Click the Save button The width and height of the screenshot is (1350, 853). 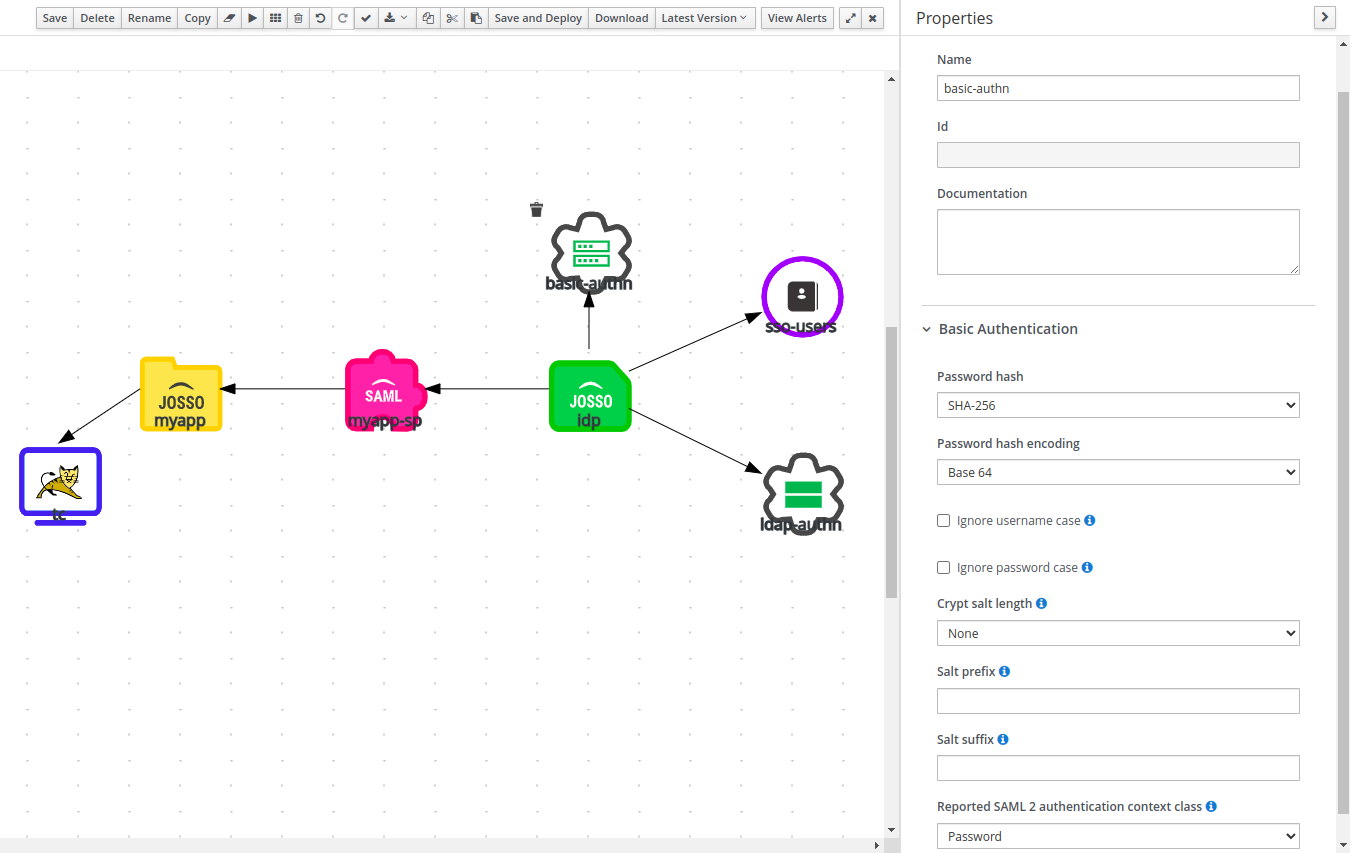(x=55, y=18)
